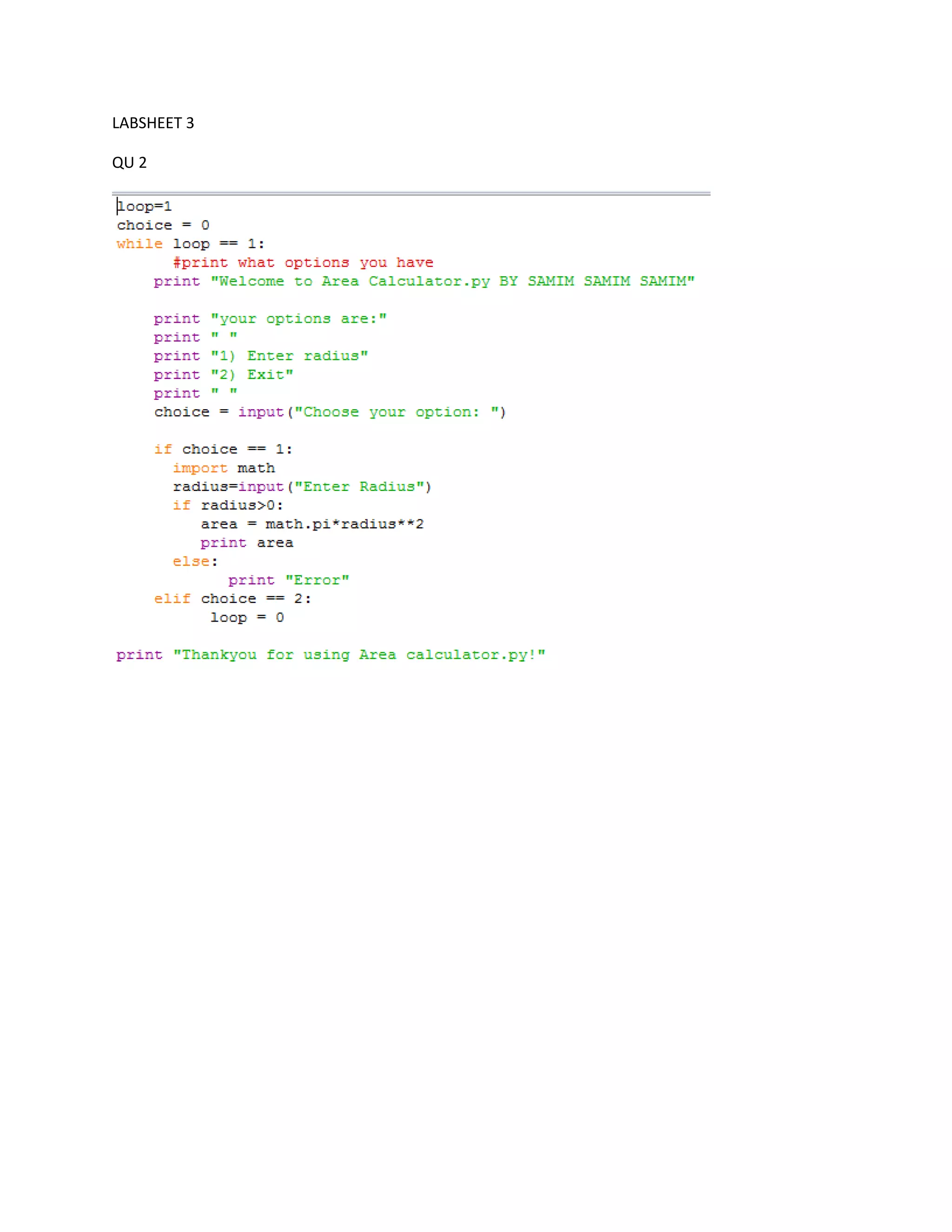
Task: Click the print "Error" line
Action: coord(288,580)
